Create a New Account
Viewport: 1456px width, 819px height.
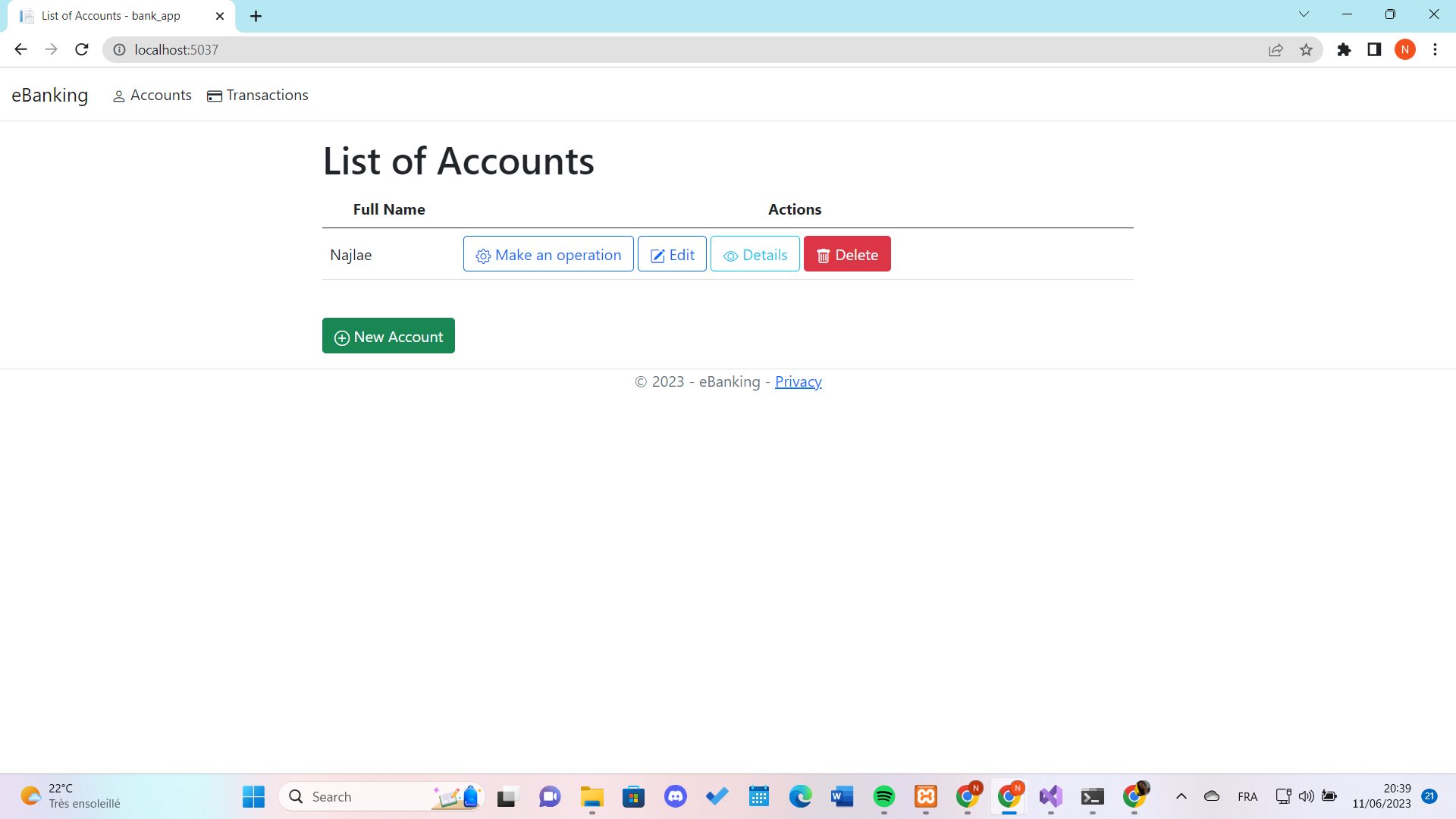tap(388, 336)
